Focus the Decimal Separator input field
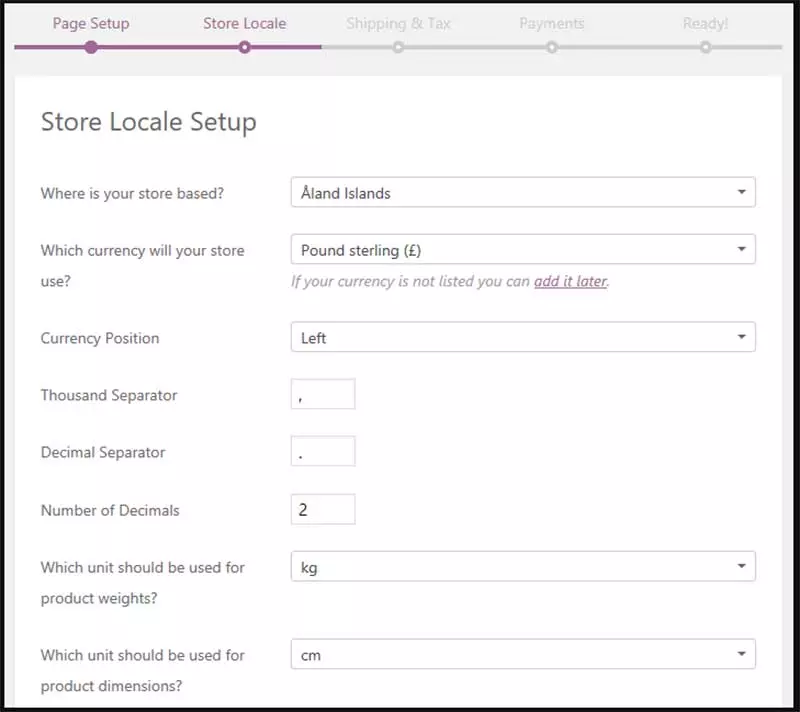Viewport: 800px width, 712px height. tap(323, 451)
